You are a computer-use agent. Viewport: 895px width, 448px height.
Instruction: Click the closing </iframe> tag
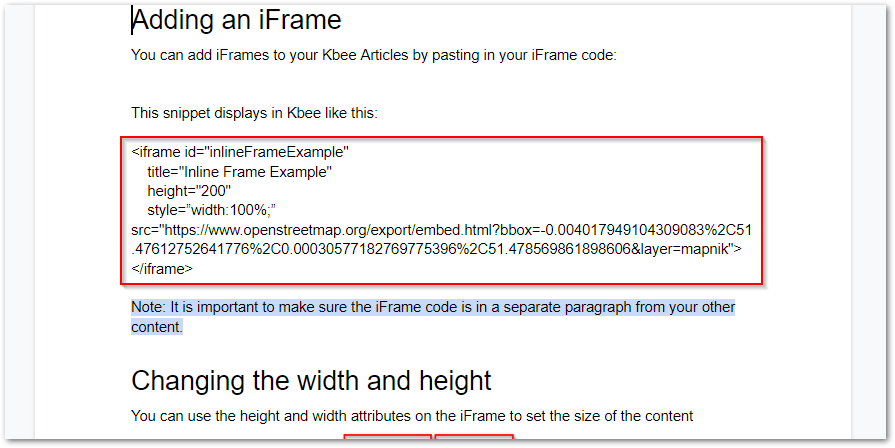[162, 268]
